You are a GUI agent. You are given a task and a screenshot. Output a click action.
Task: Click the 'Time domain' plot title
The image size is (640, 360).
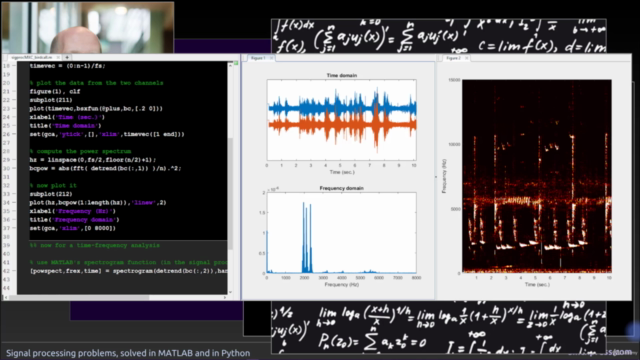[342, 76]
